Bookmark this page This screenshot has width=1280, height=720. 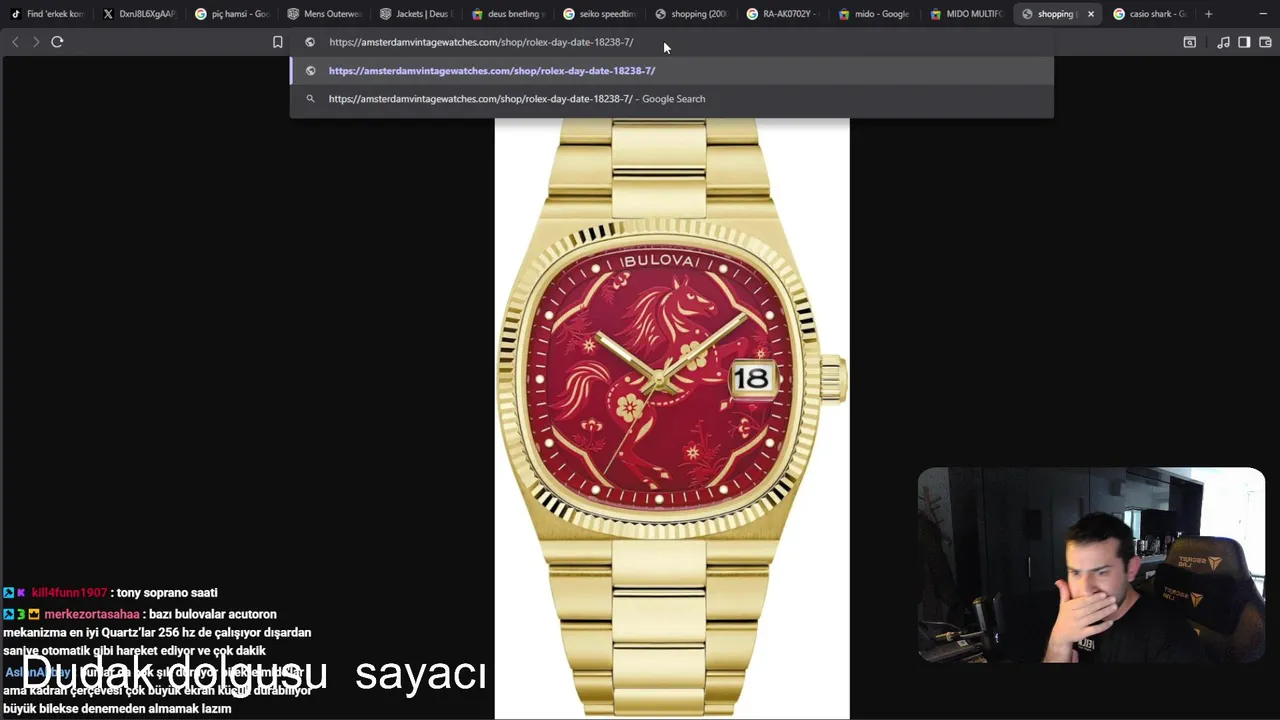278,42
